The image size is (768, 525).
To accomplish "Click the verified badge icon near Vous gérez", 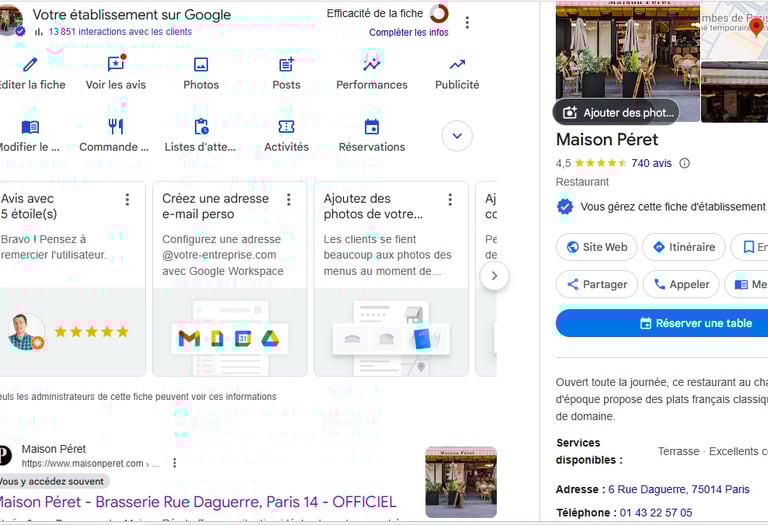I will [x=565, y=207].
